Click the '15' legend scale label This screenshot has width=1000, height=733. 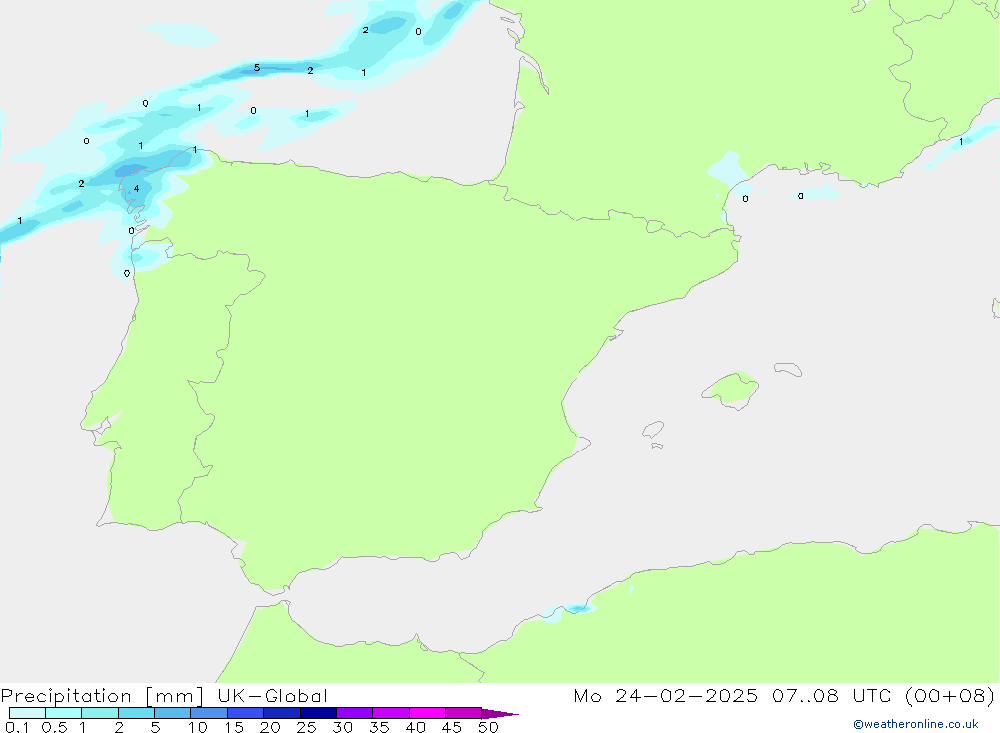[234, 727]
